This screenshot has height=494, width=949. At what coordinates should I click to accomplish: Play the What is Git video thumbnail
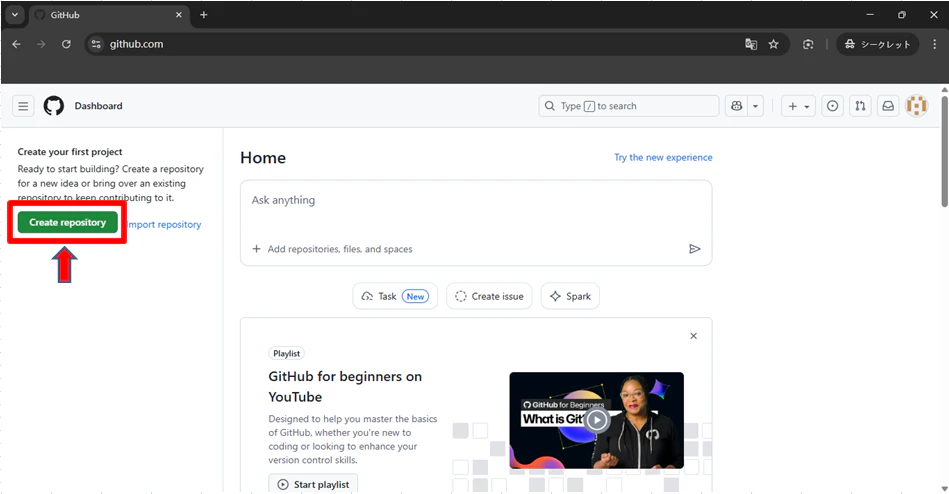pos(597,420)
